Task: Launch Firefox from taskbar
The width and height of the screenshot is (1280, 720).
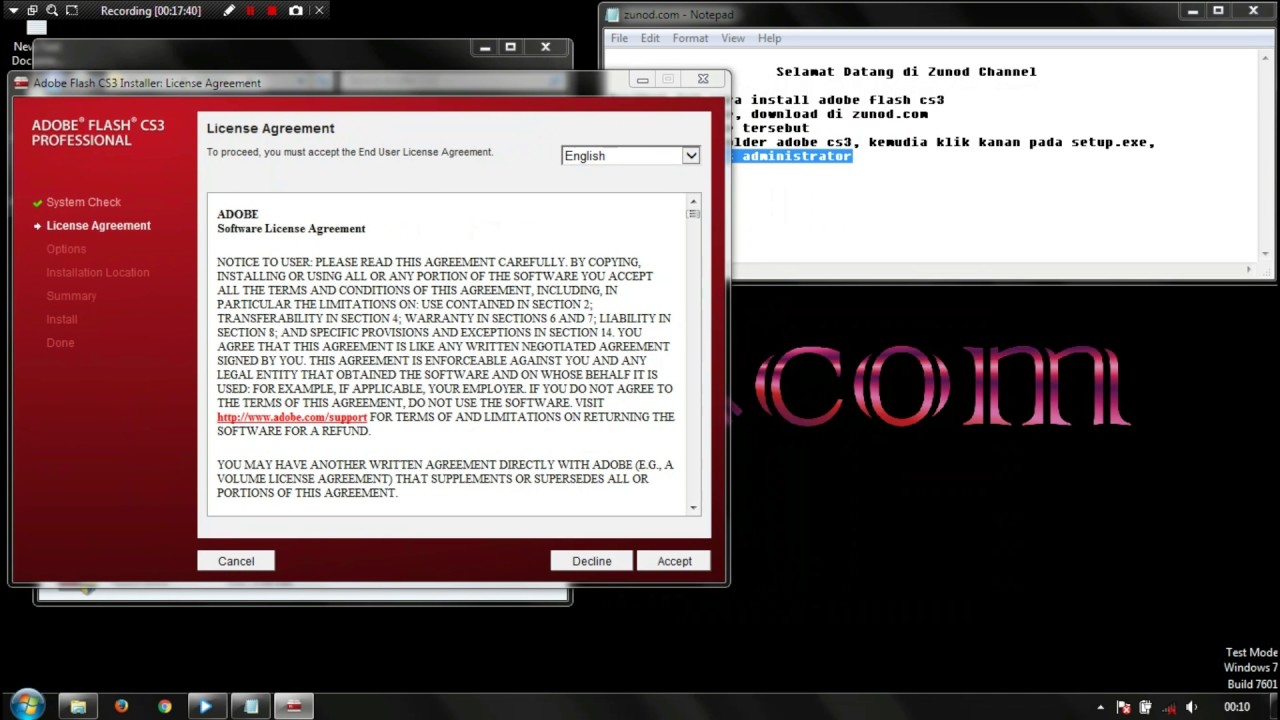Action: 121,706
